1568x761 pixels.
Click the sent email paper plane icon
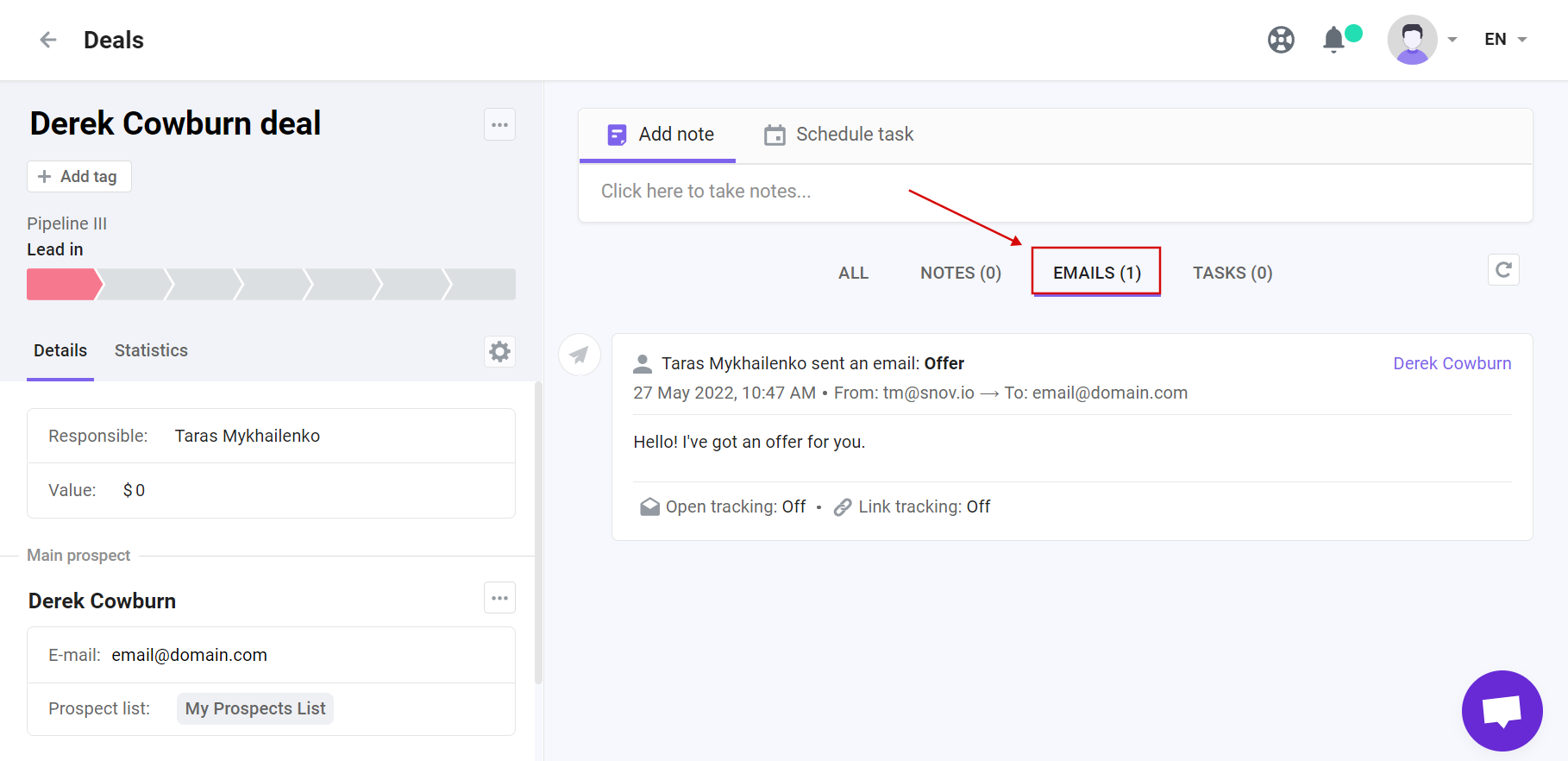[x=579, y=355]
